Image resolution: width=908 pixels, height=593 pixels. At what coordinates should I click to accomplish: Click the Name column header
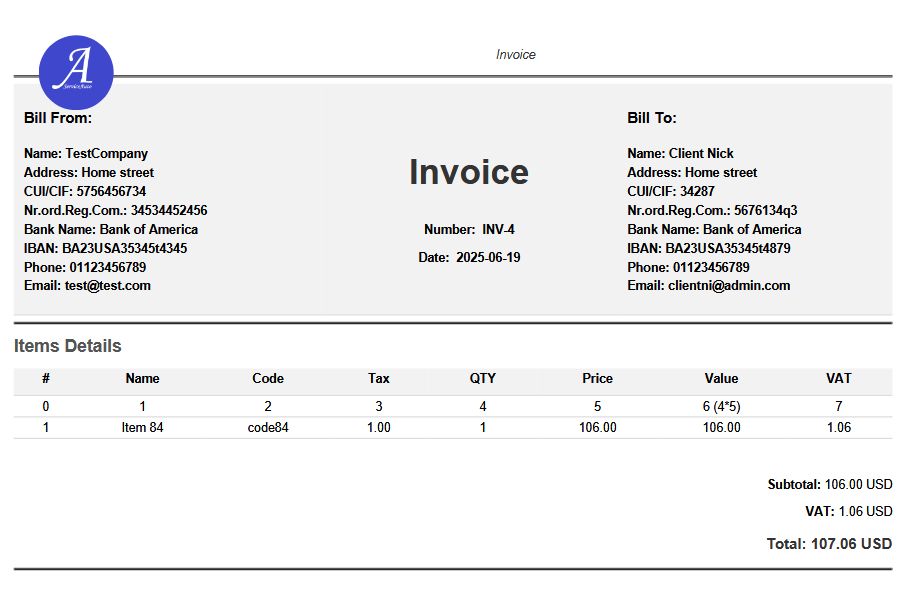pyautogui.click(x=142, y=378)
